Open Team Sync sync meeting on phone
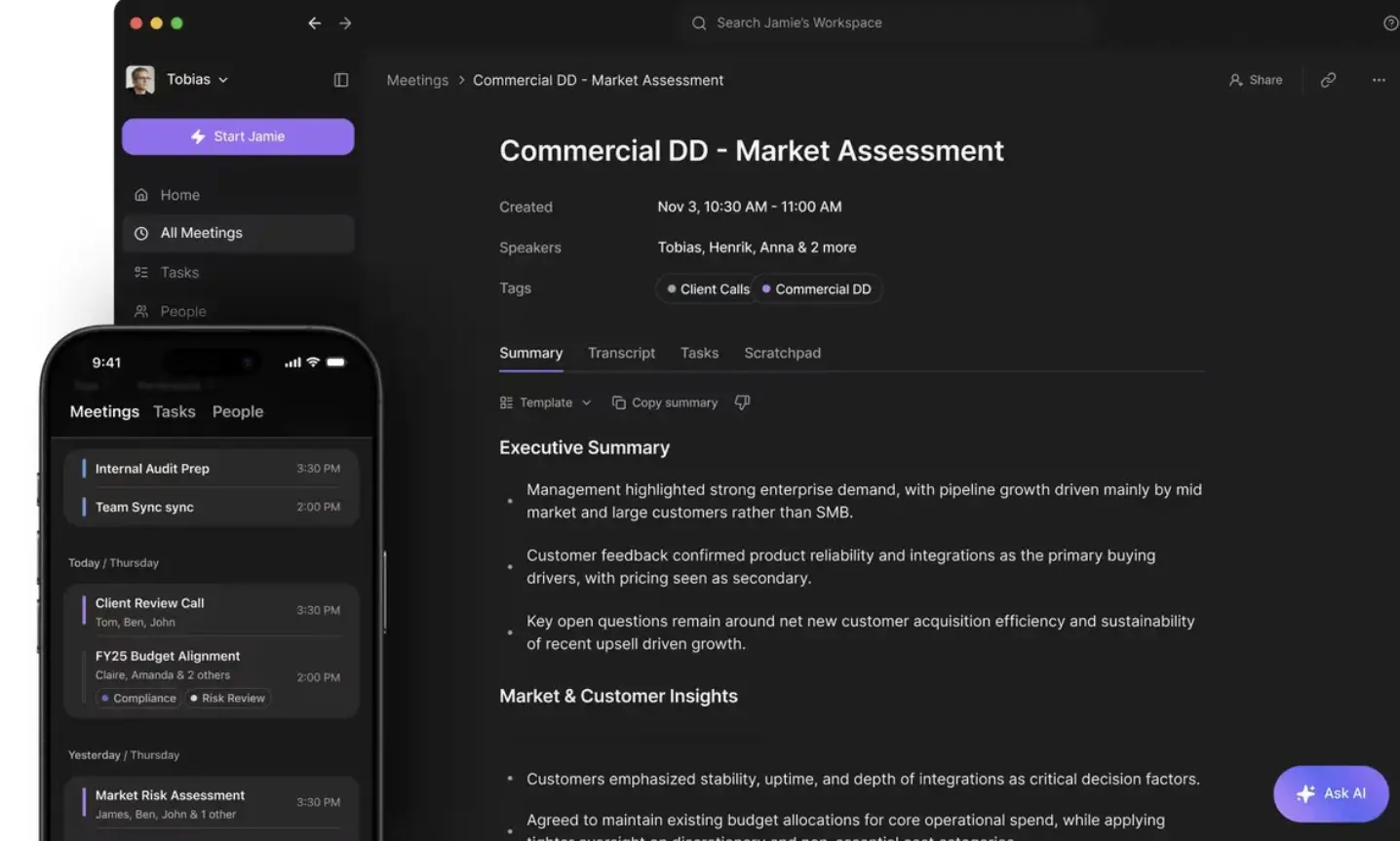 pyautogui.click(x=212, y=507)
